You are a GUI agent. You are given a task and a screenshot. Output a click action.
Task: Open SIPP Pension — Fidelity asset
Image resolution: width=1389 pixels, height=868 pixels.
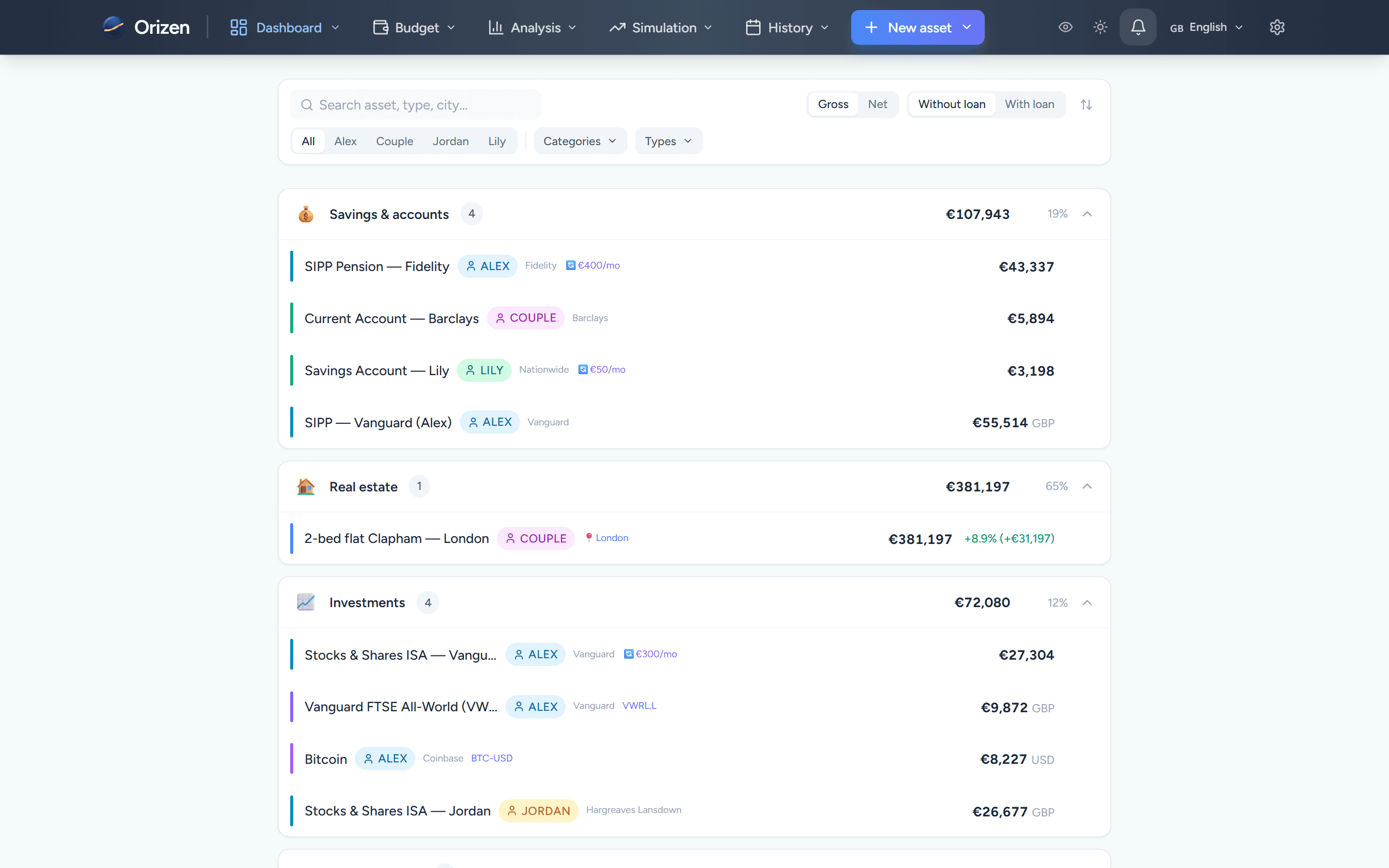[694, 266]
